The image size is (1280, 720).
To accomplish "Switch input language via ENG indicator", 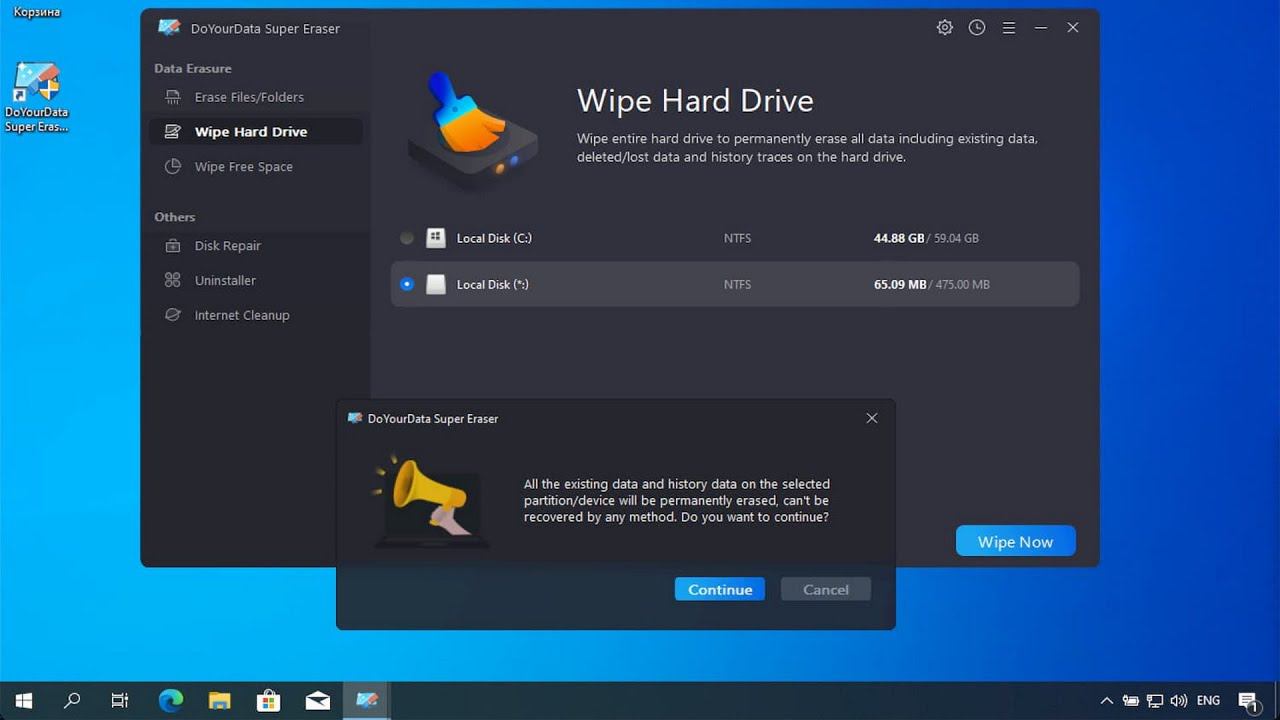I will pyautogui.click(x=1208, y=701).
